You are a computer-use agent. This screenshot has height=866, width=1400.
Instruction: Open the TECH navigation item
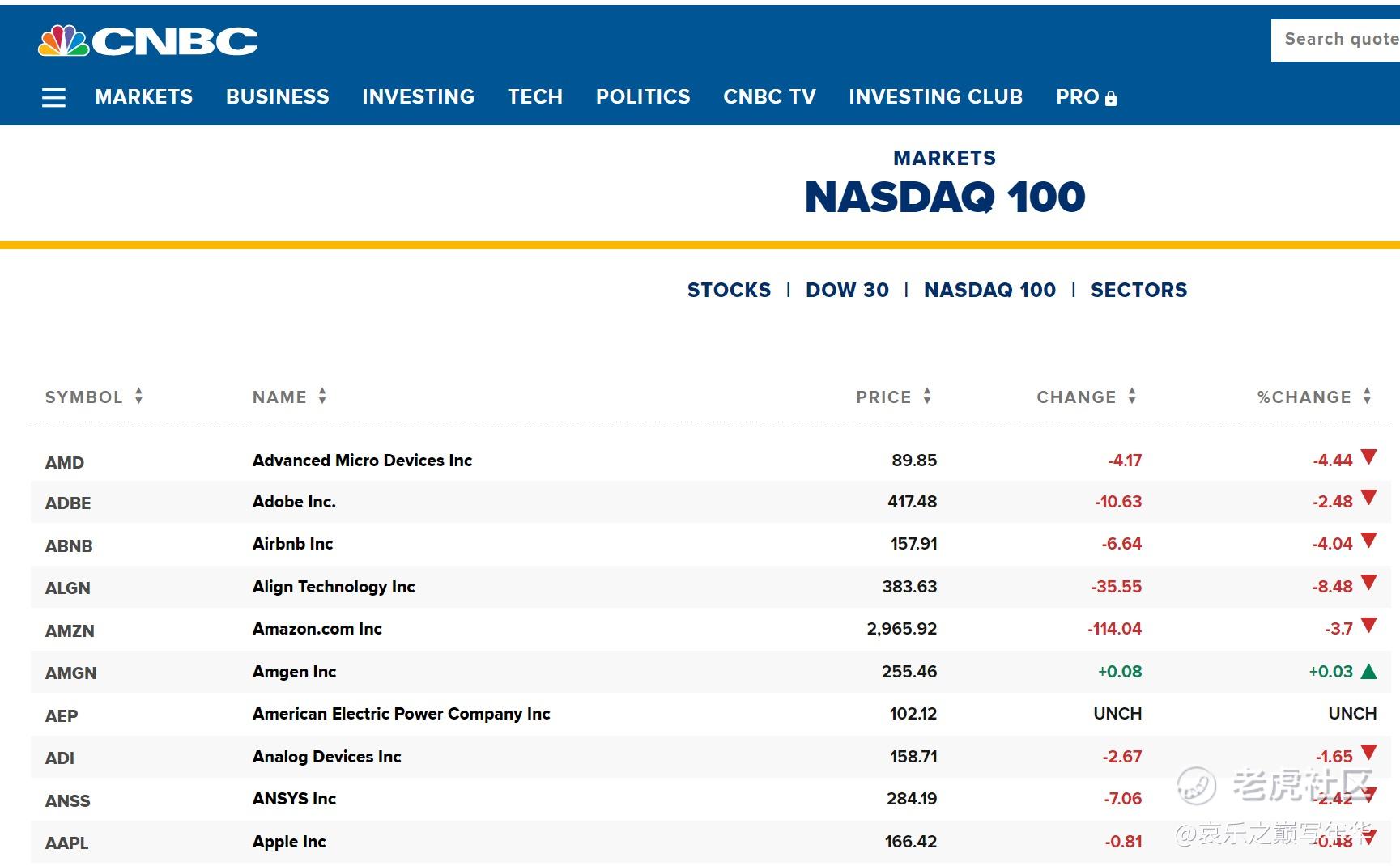pos(535,97)
